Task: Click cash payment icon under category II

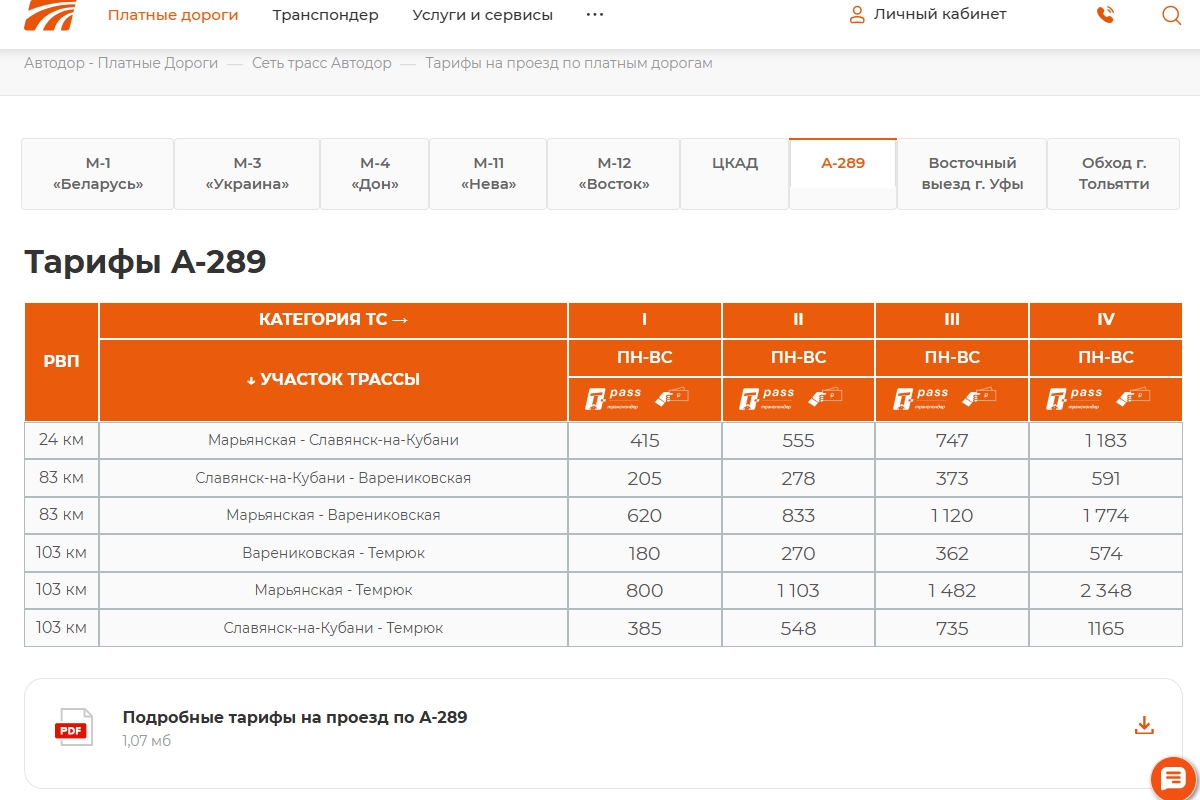Action: (x=826, y=397)
